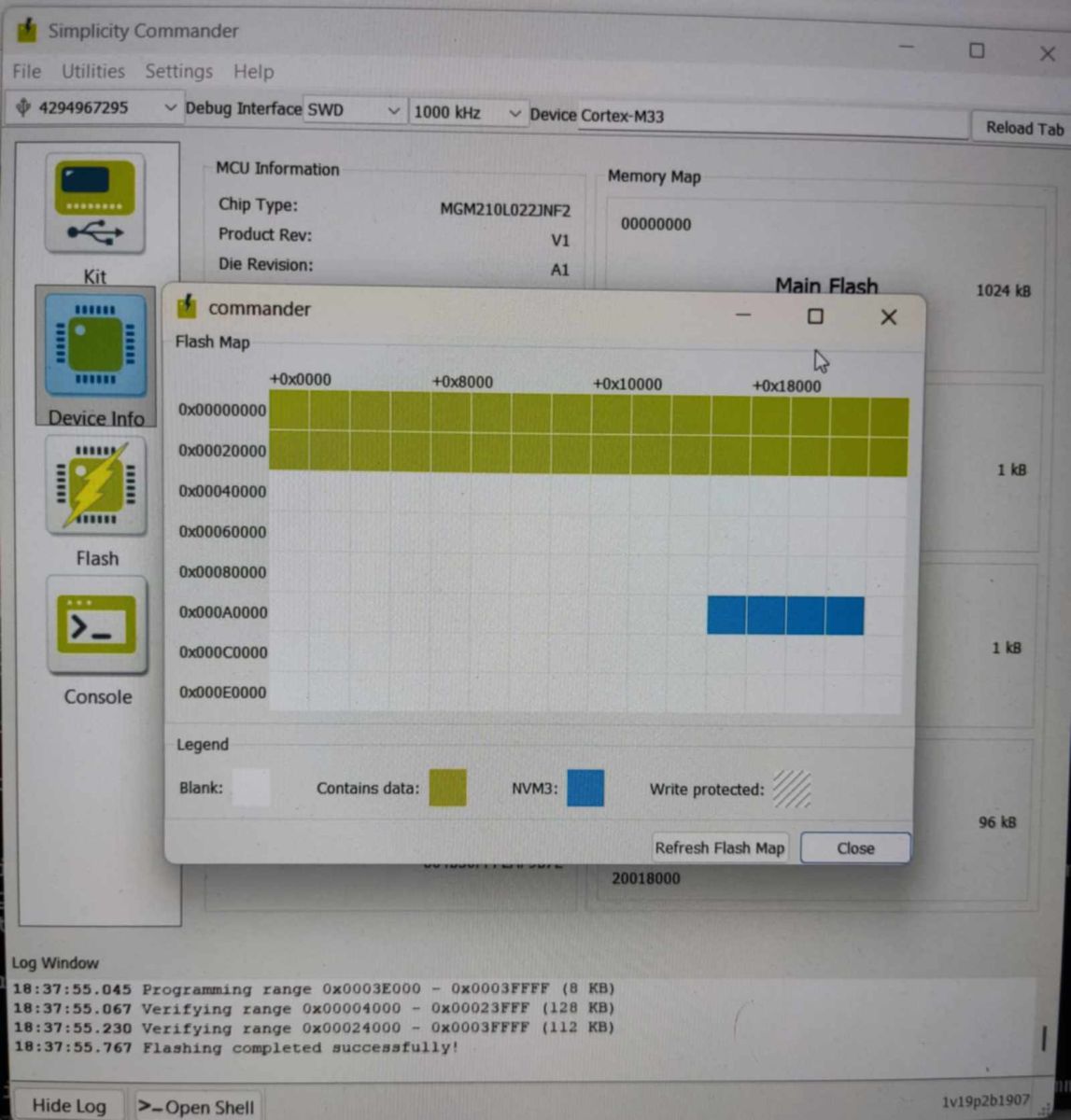Open the Help menu
The image size is (1071, 1120).
(x=253, y=71)
